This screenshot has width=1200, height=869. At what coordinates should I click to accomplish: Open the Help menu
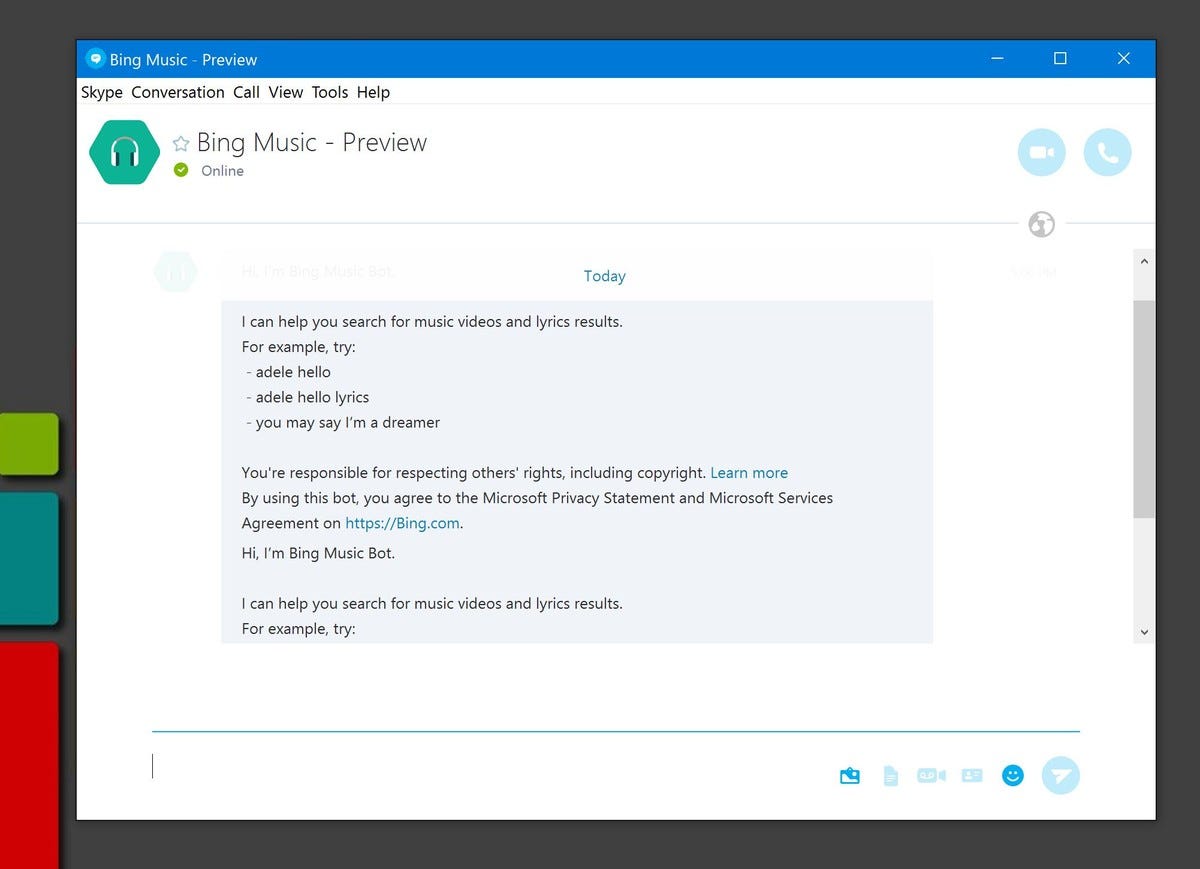373,92
